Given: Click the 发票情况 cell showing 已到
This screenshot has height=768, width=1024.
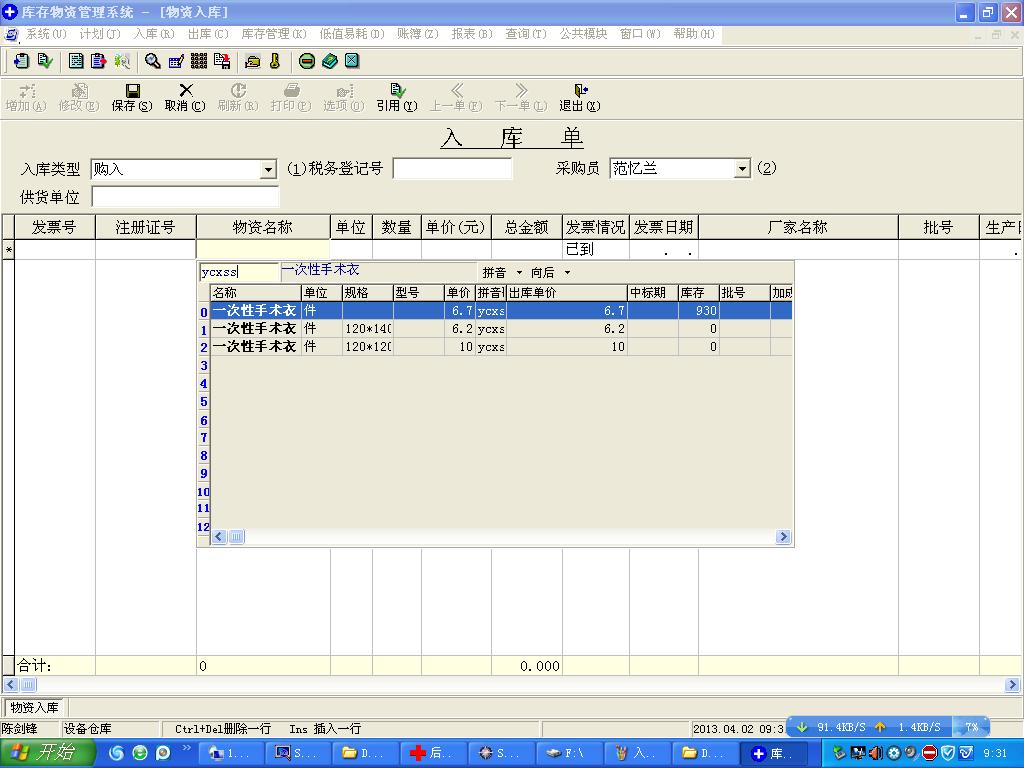Looking at the screenshot, I should click(x=596, y=249).
